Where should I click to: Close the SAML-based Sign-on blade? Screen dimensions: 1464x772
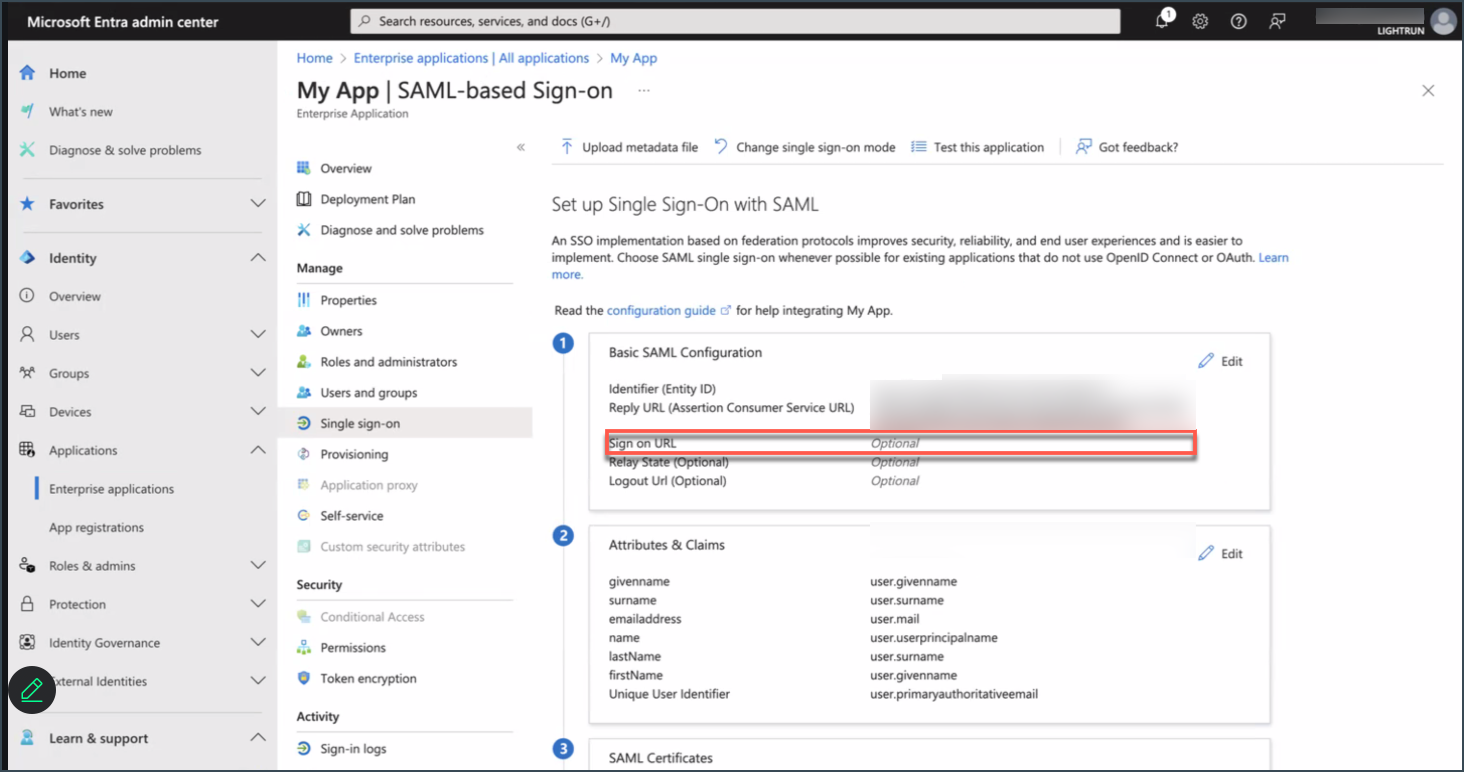[1428, 91]
